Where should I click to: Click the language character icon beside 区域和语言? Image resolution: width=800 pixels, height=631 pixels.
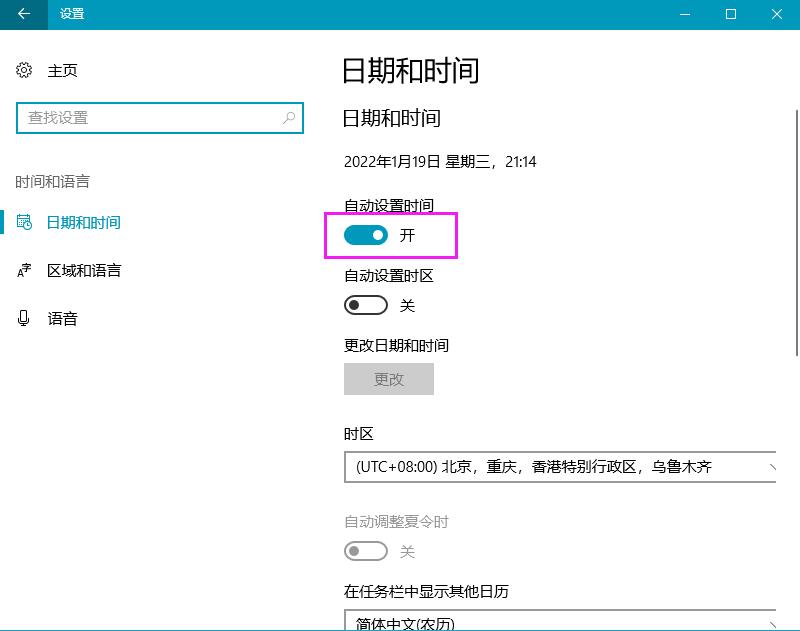[23, 270]
